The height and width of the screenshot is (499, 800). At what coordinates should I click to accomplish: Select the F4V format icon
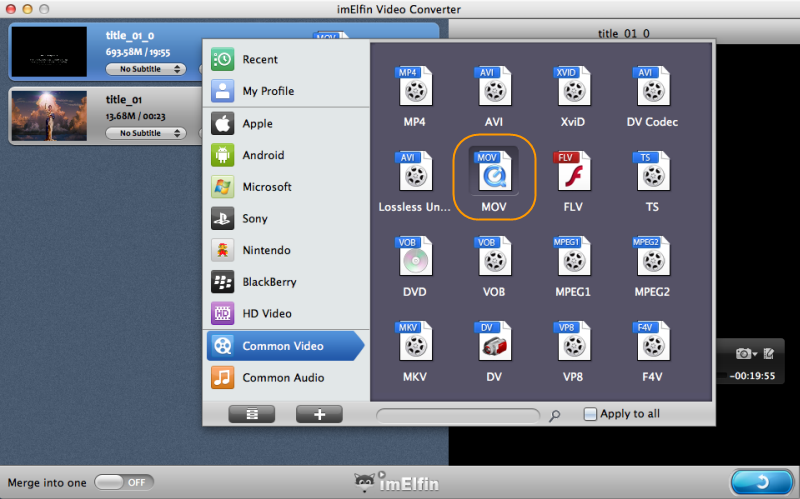tap(652, 342)
